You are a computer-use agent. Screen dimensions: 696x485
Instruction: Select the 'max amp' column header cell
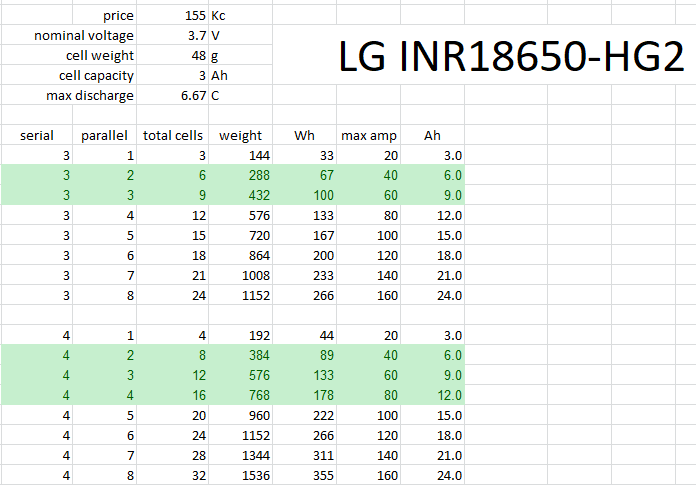369,136
